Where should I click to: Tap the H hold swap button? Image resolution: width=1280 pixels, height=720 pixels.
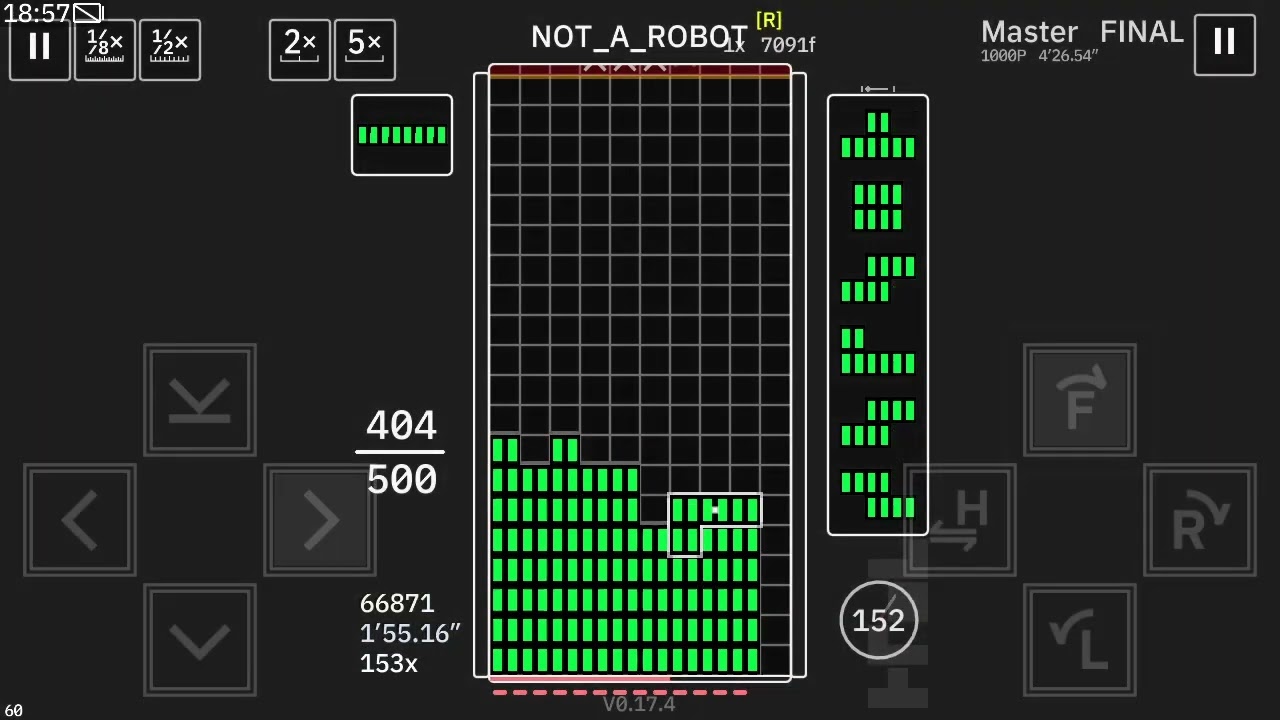(x=960, y=520)
